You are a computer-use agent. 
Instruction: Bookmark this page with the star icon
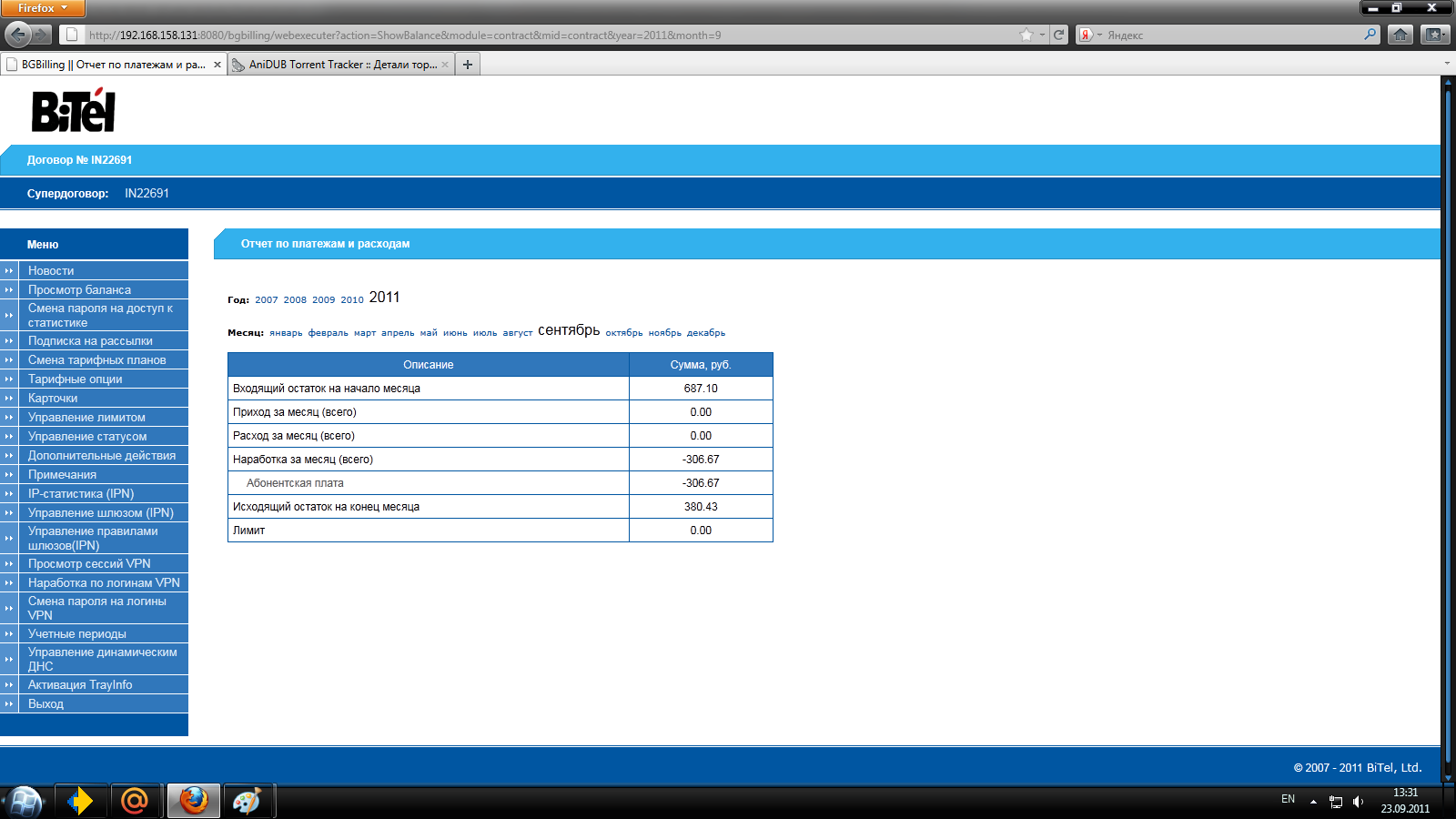[x=1026, y=35]
